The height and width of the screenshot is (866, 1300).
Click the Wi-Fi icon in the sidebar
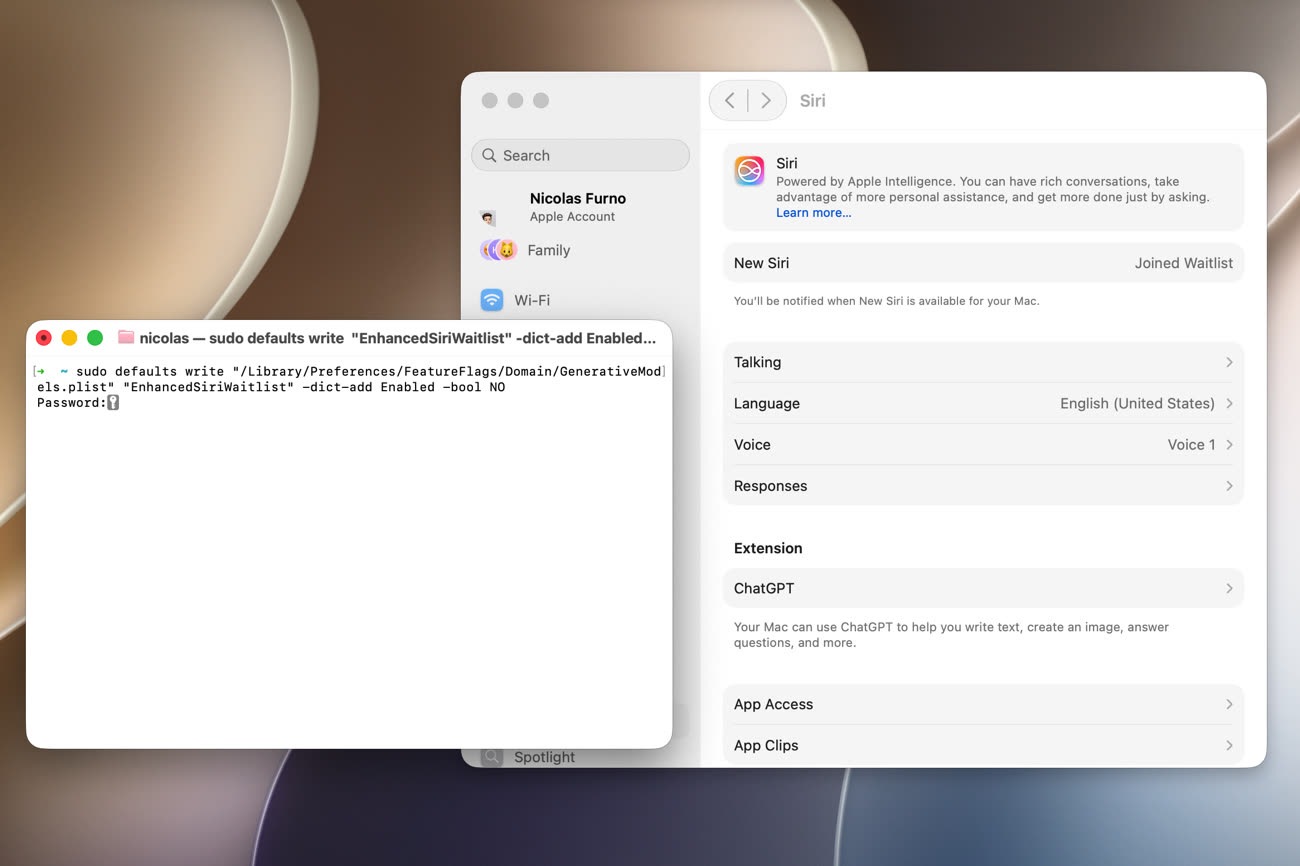coord(492,300)
